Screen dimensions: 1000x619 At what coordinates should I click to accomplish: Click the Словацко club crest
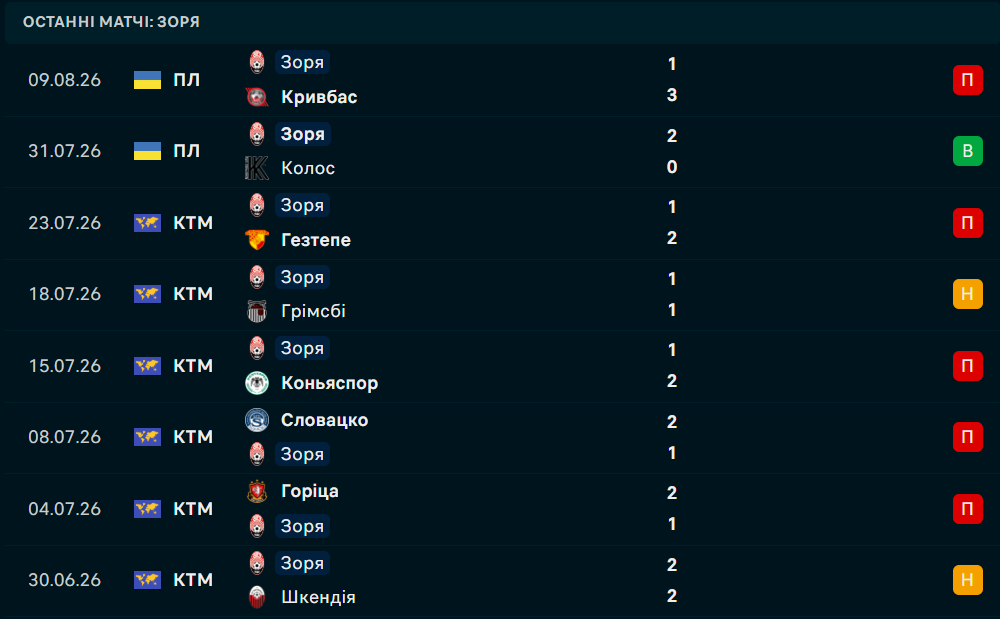click(x=257, y=420)
